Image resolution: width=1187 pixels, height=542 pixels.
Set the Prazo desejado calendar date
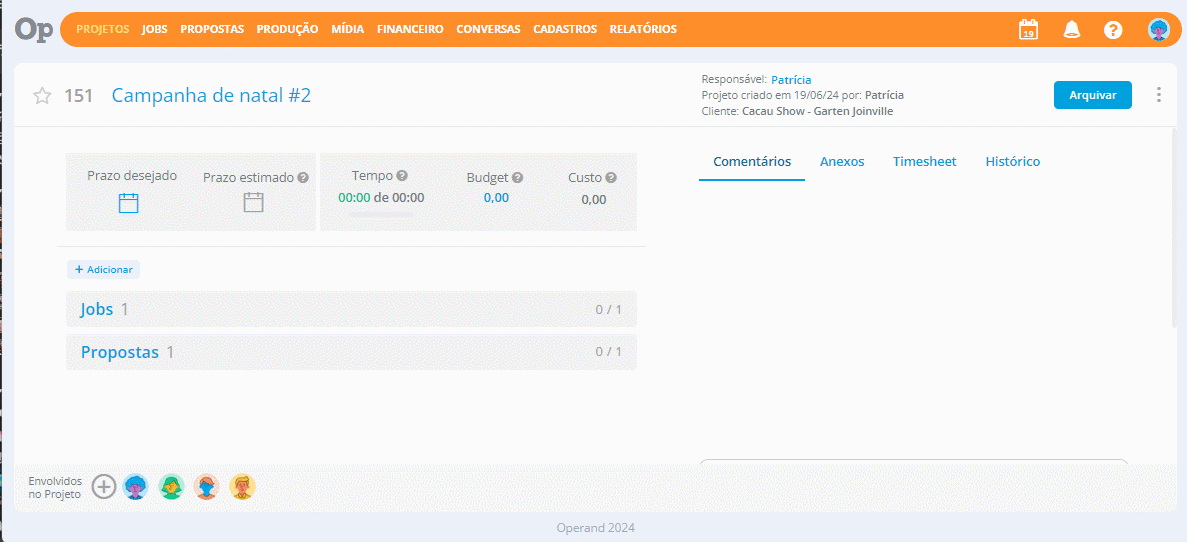(x=129, y=203)
